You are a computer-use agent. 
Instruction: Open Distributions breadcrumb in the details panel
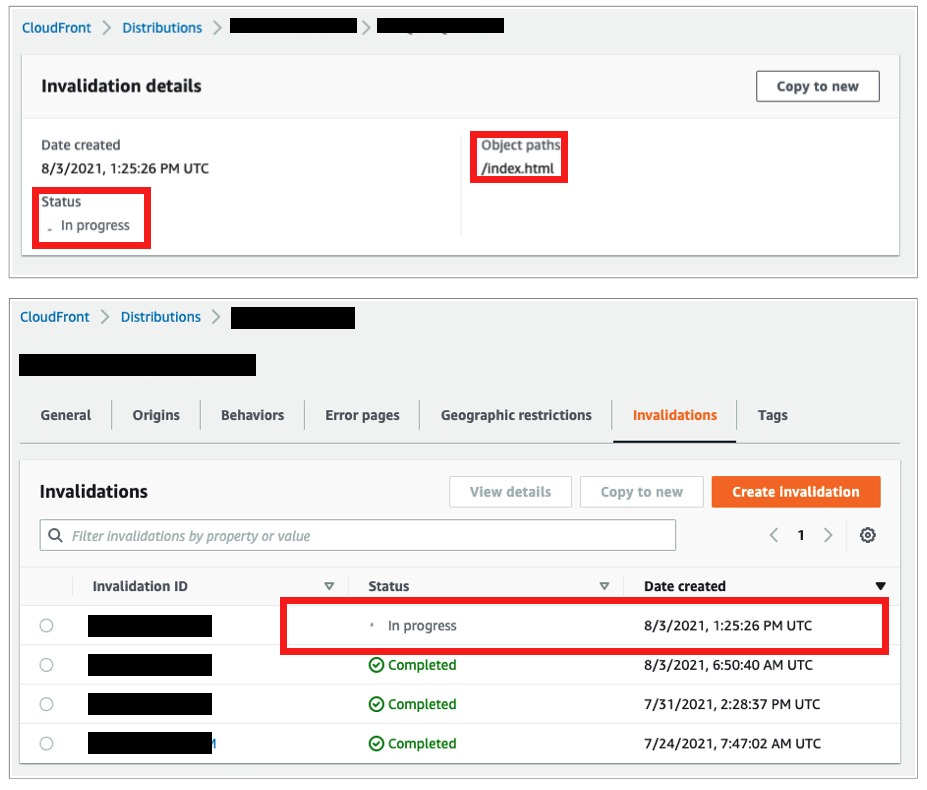(x=162, y=28)
